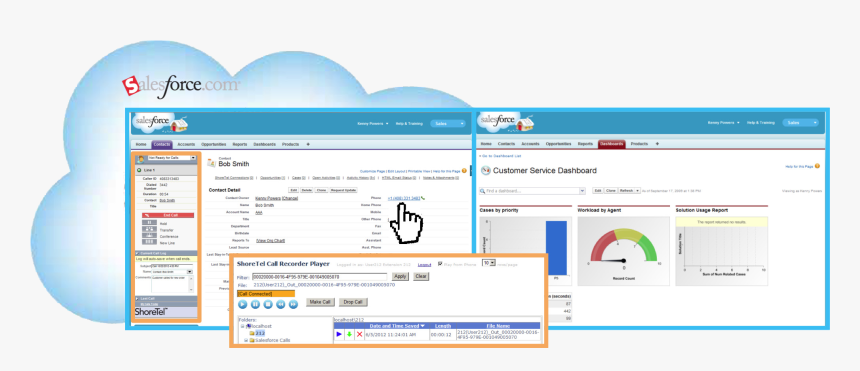Click Logout link in Call Recorder Player
The height and width of the screenshot is (371, 860).
pos(424,265)
